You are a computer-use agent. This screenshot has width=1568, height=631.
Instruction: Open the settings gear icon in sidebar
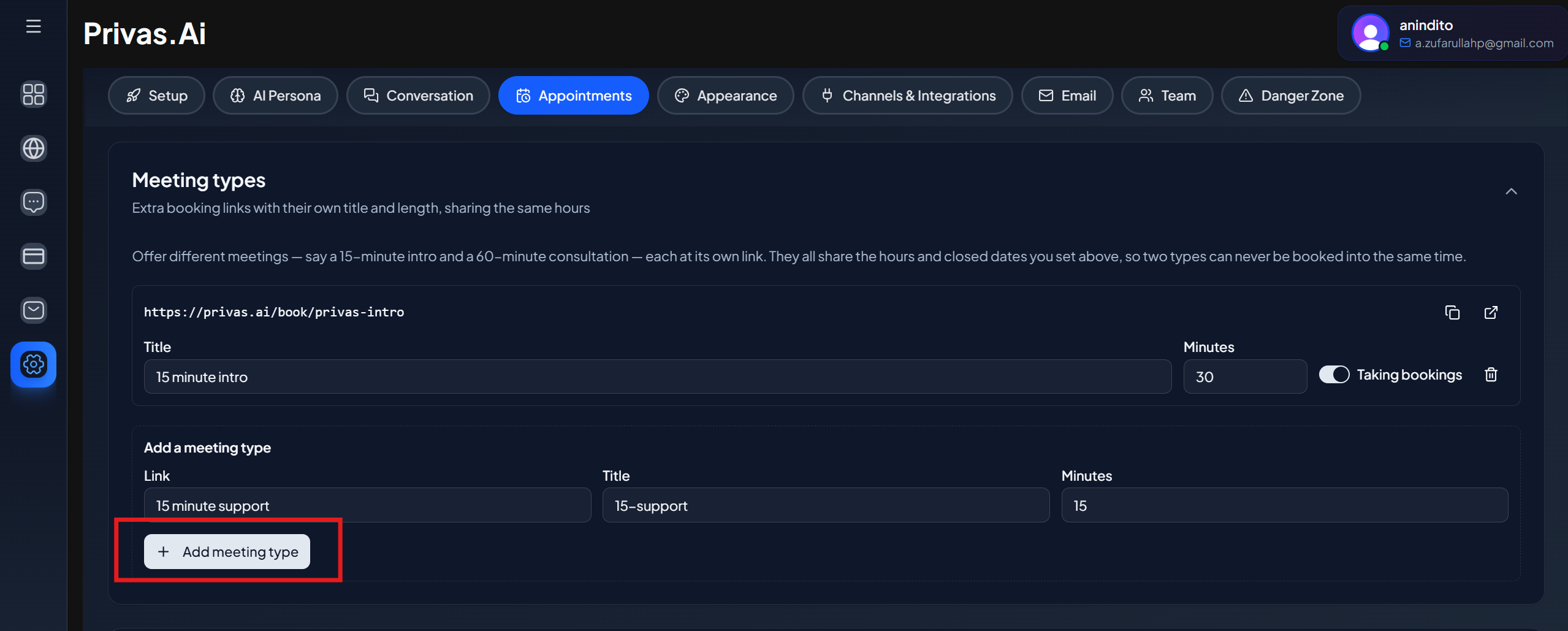(33, 364)
